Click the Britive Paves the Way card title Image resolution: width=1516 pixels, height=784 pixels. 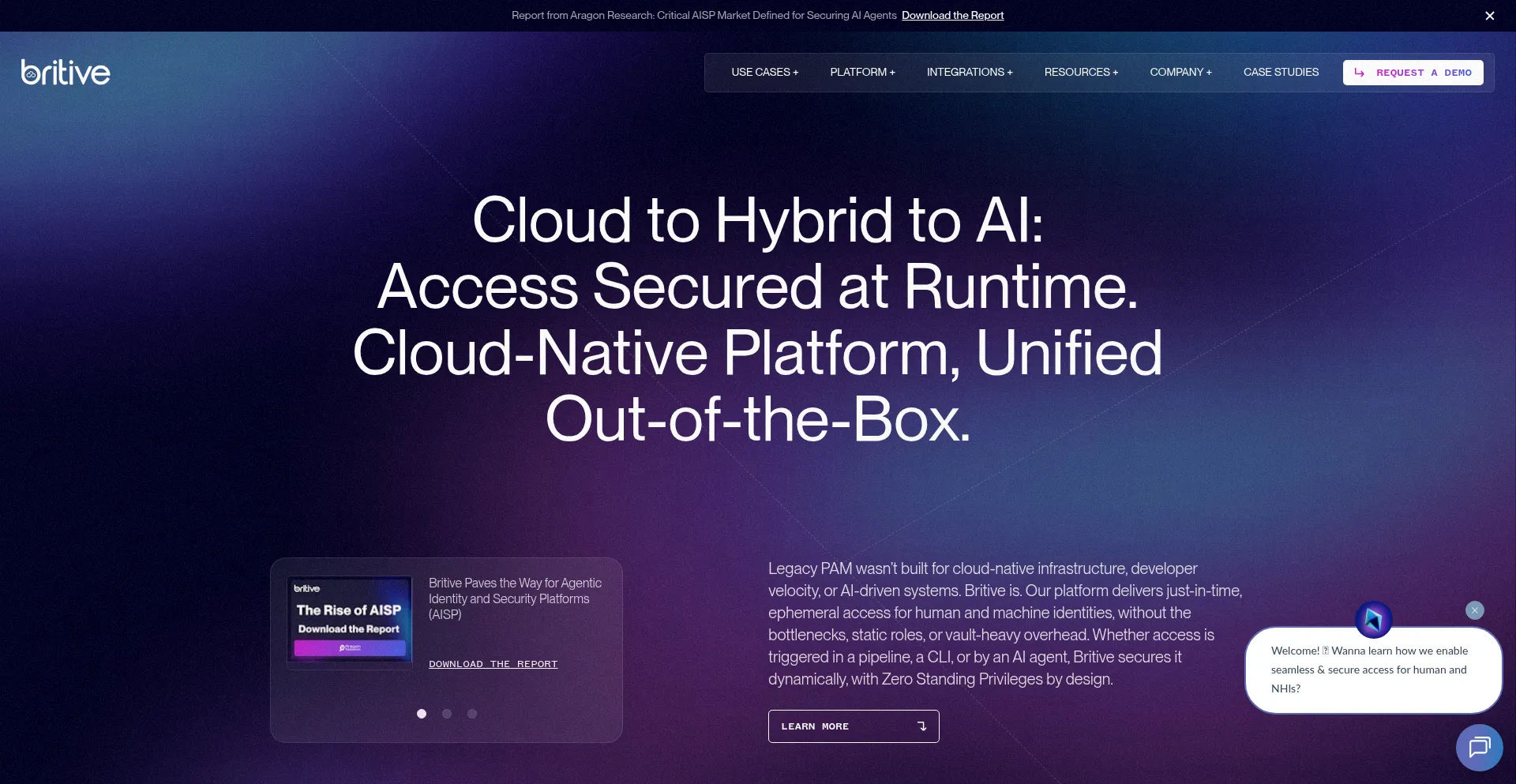click(x=515, y=598)
